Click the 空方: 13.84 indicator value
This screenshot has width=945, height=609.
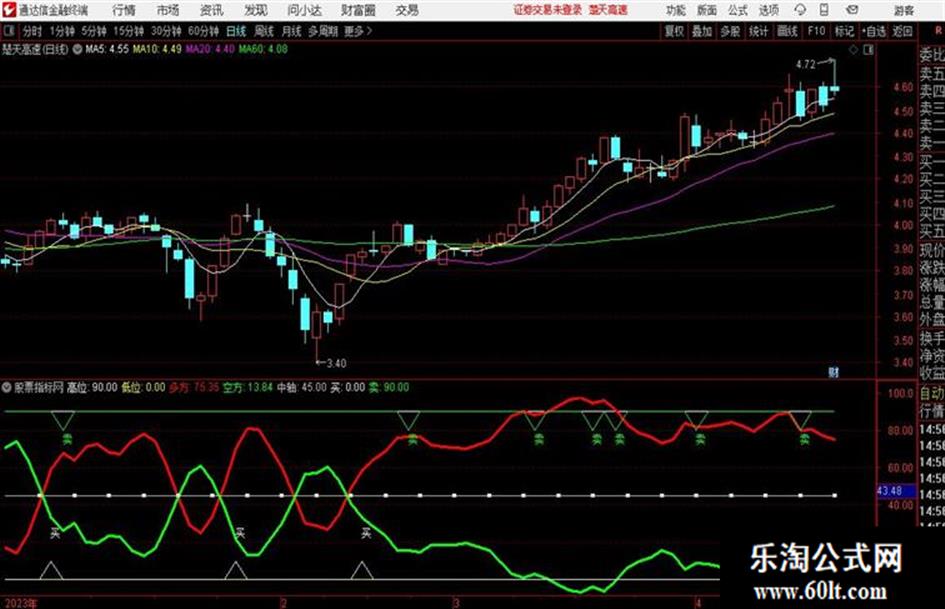coord(248,387)
